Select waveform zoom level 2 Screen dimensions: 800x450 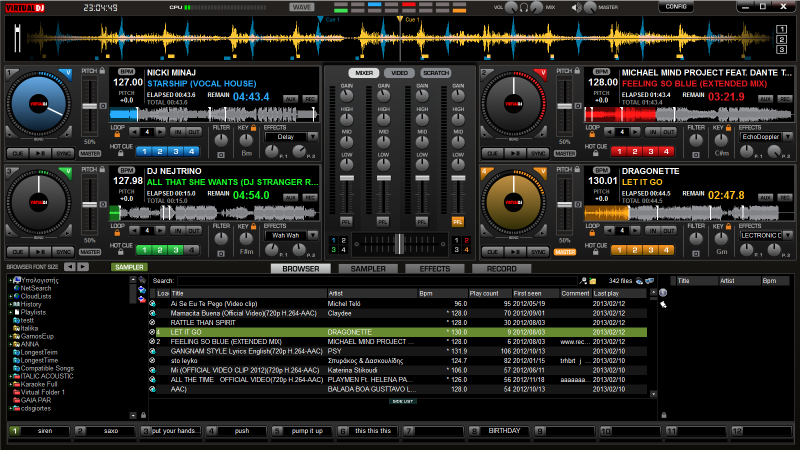781,40
